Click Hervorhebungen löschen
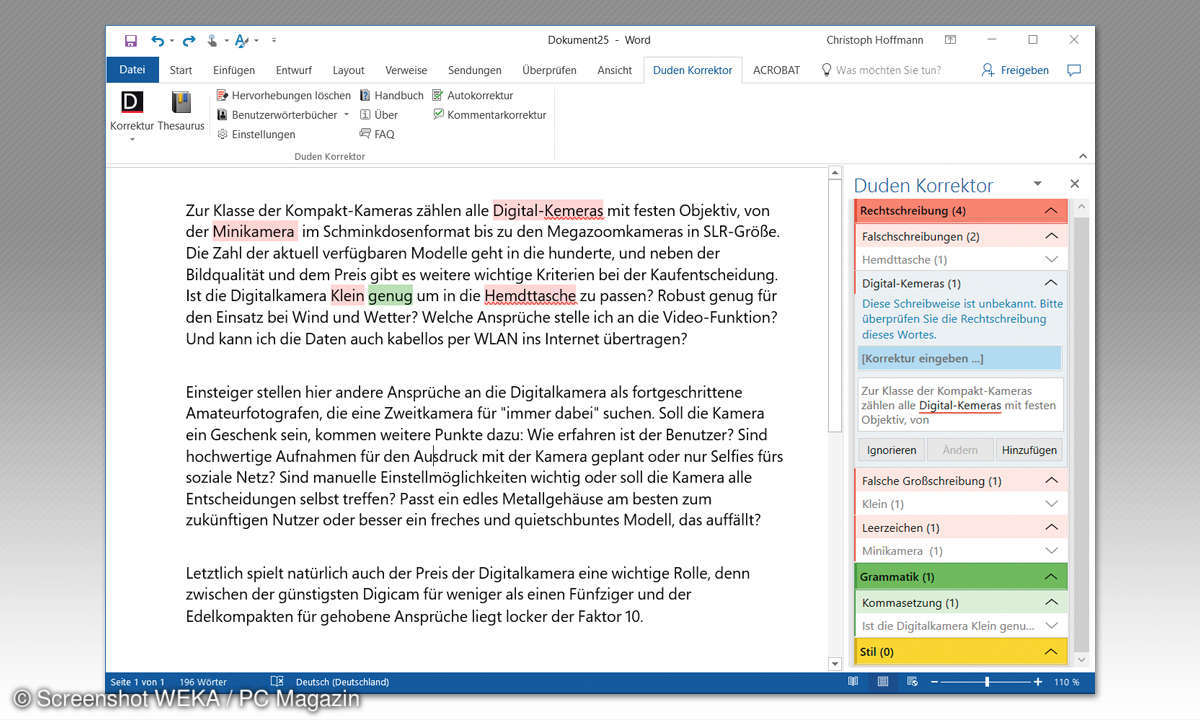This screenshot has height=720, width=1200. pyautogui.click(x=284, y=96)
